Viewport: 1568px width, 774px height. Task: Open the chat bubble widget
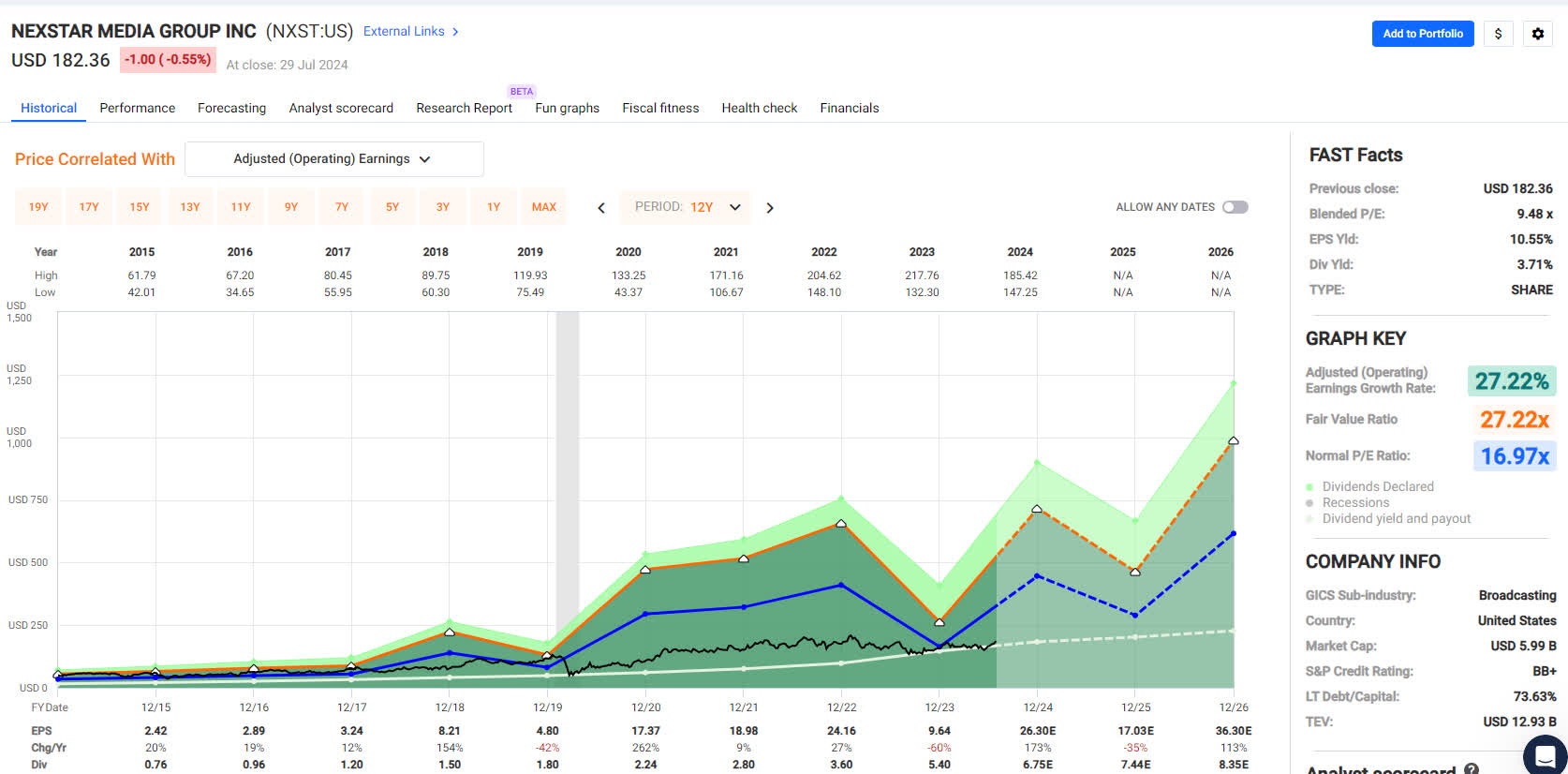tap(1545, 756)
